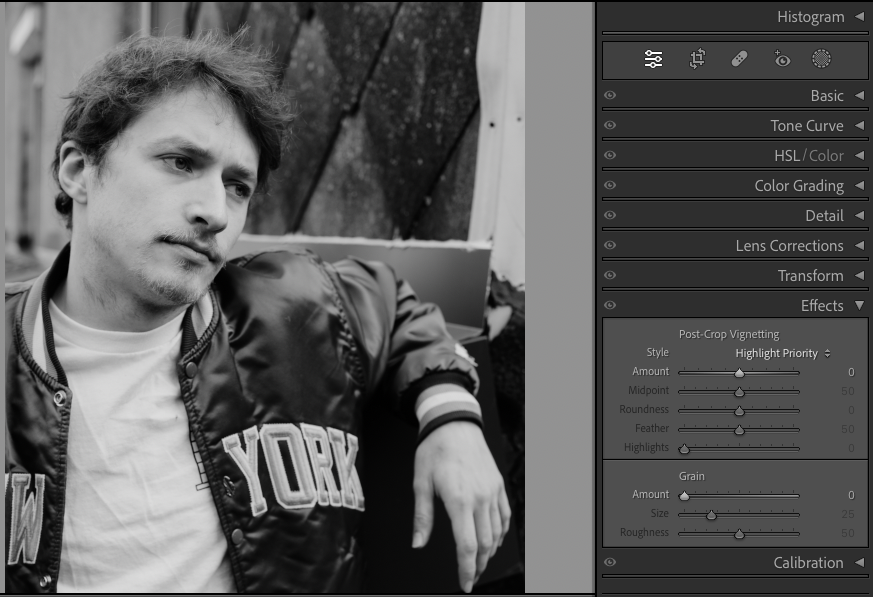Activate the Red Eye Correction tool

tap(781, 60)
